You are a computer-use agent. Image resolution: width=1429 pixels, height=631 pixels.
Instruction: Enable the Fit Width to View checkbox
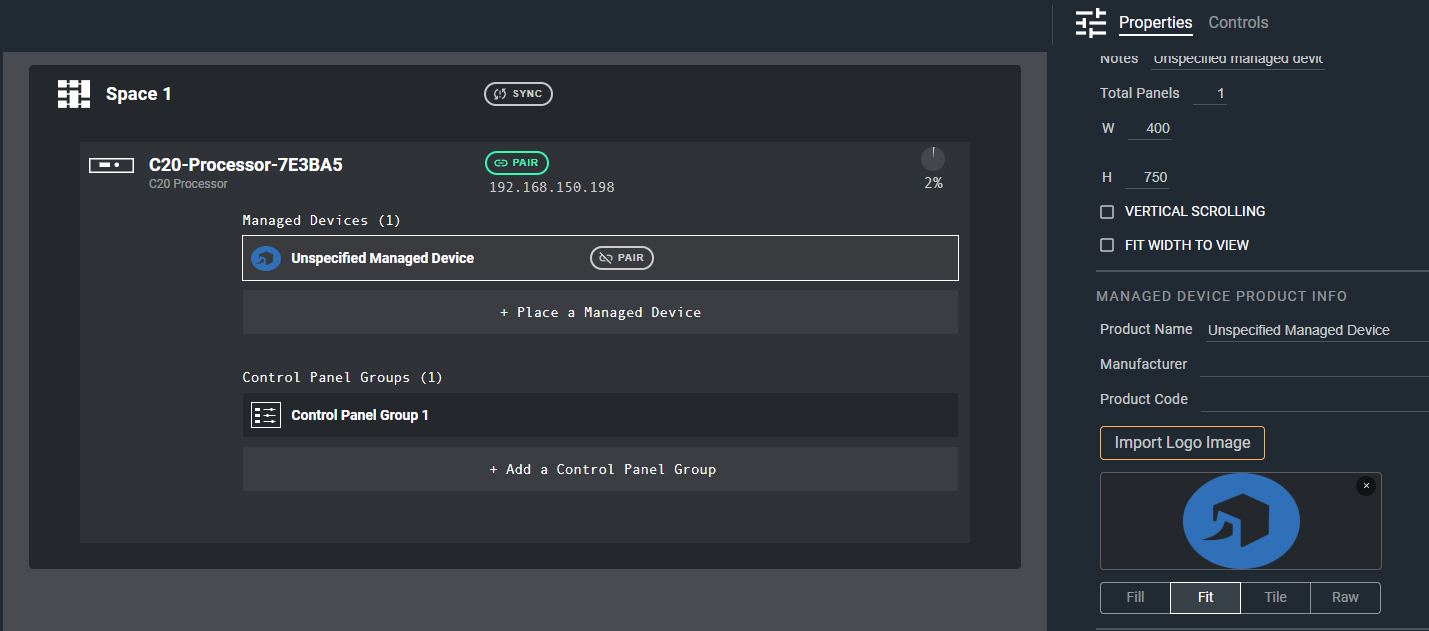(1107, 245)
